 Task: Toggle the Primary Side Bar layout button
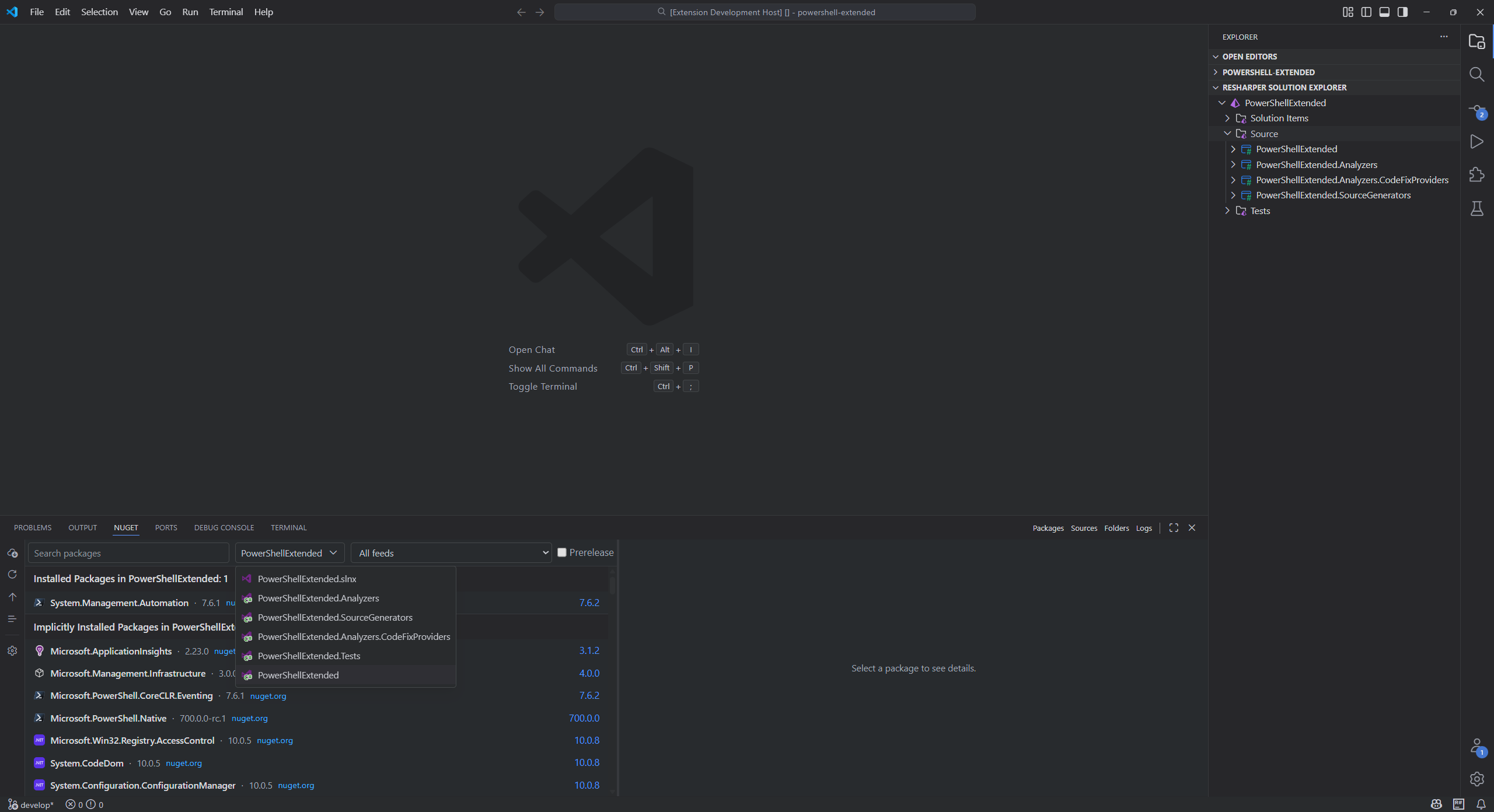(1366, 12)
